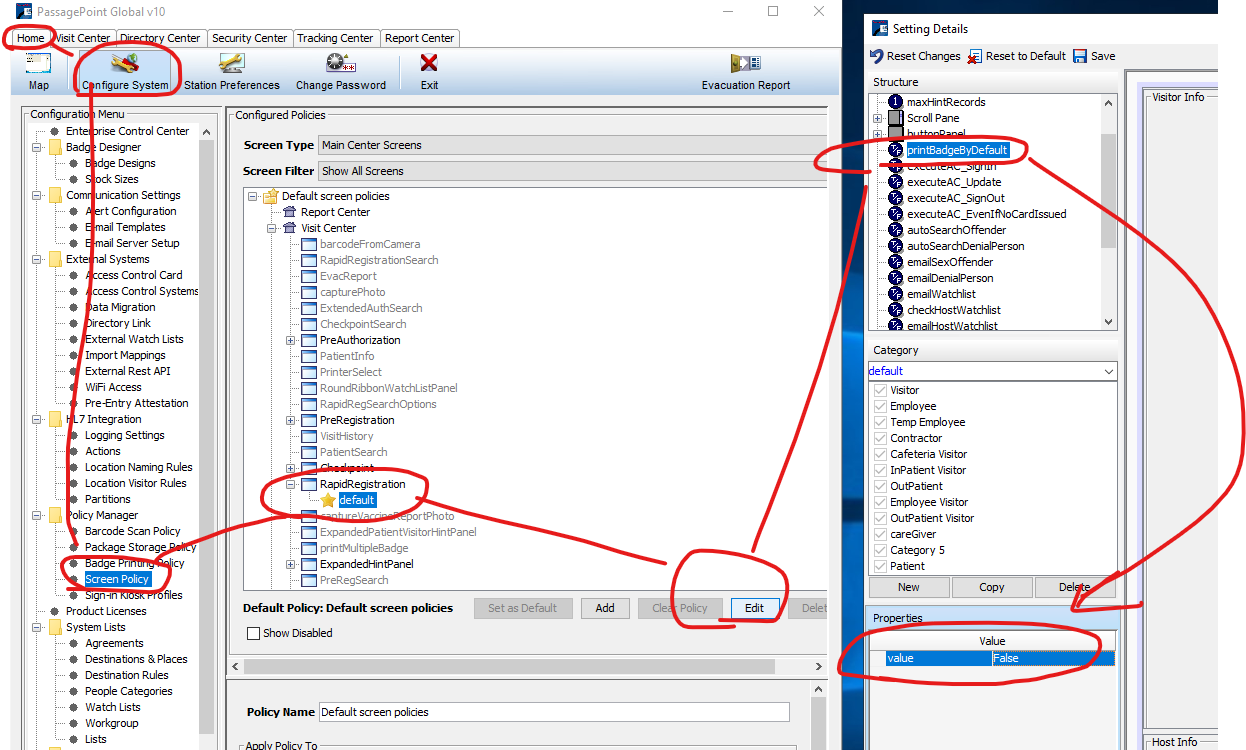The height and width of the screenshot is (750, 1246).
Task: Click Reset Changes in Setting Details
Action: (915, 56)
